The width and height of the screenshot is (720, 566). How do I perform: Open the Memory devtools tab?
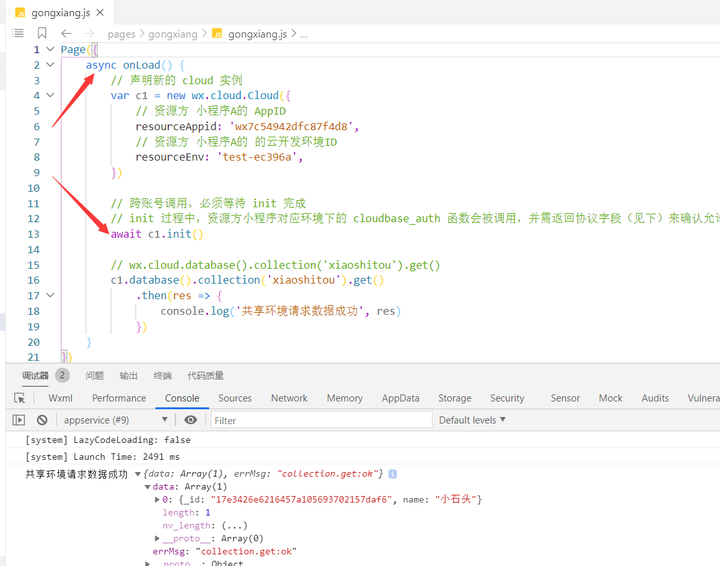coord(344,398)
